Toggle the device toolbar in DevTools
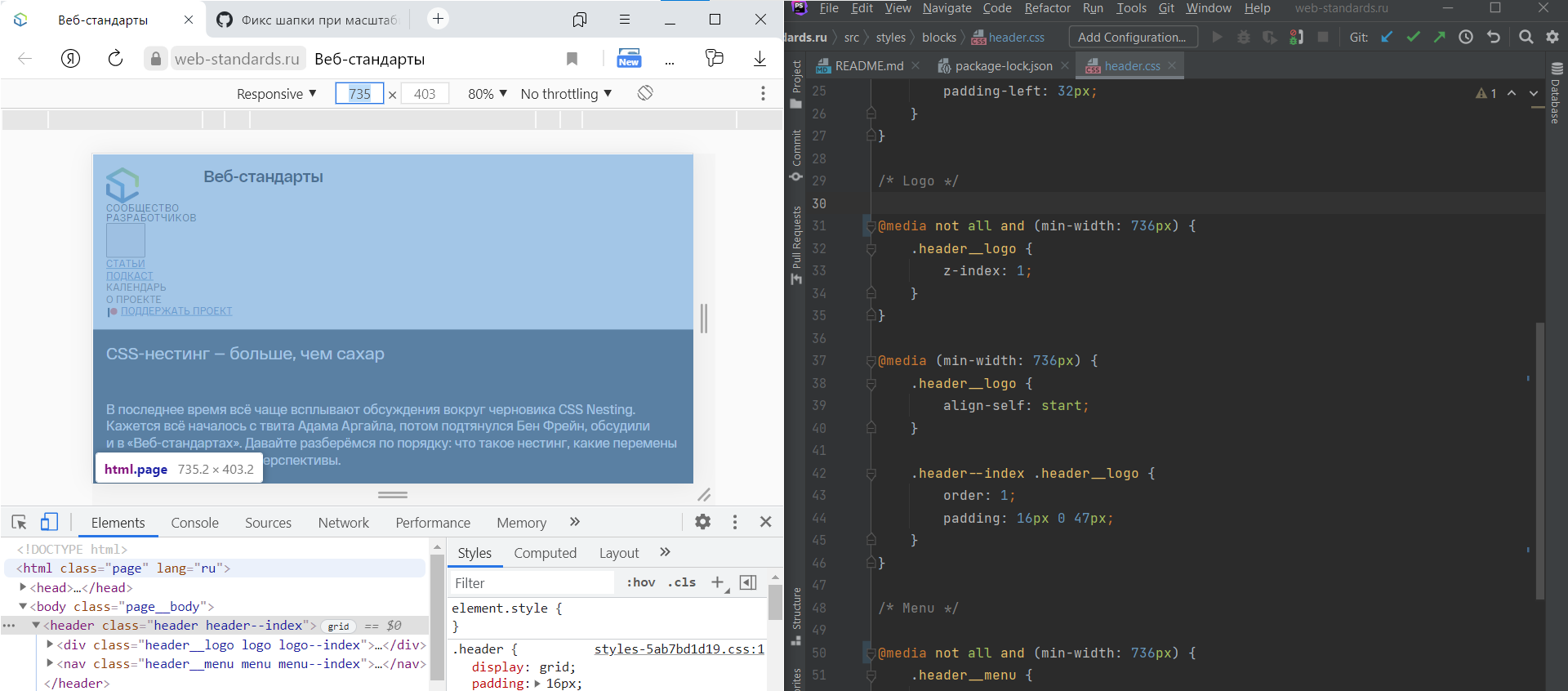1568x691 pixels. coord(49,522)
